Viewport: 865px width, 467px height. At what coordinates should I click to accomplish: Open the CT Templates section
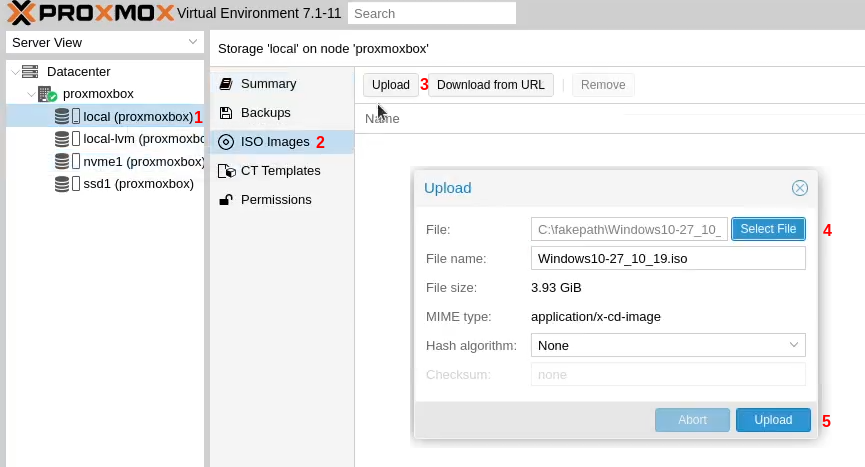280,171
